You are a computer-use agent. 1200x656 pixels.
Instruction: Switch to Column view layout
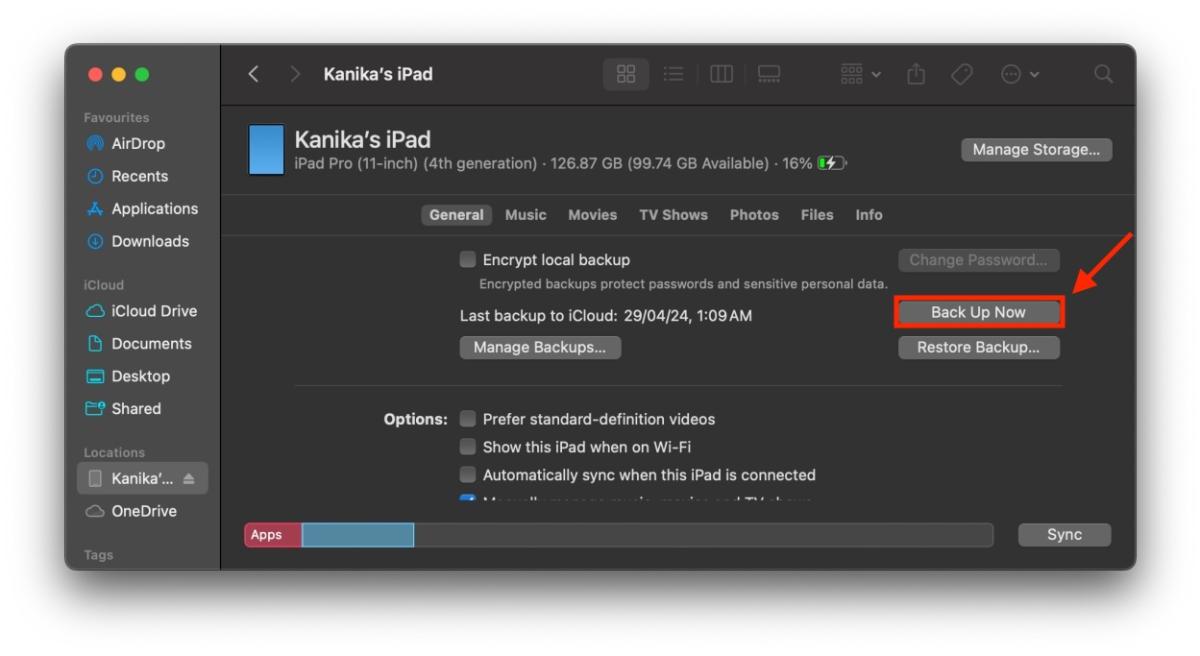click(x=721, y=73)
